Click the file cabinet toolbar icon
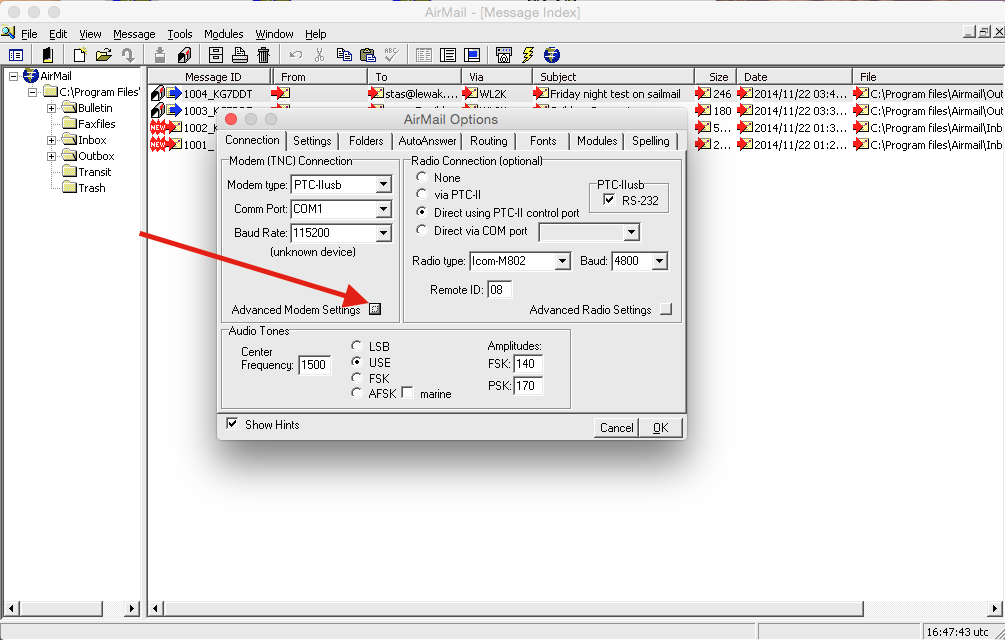This screenshot has height=640, width=1005. 216,55
